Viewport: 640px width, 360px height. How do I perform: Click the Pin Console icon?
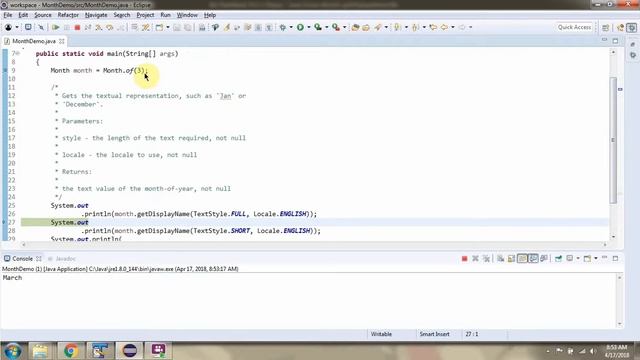pos(558,258)
